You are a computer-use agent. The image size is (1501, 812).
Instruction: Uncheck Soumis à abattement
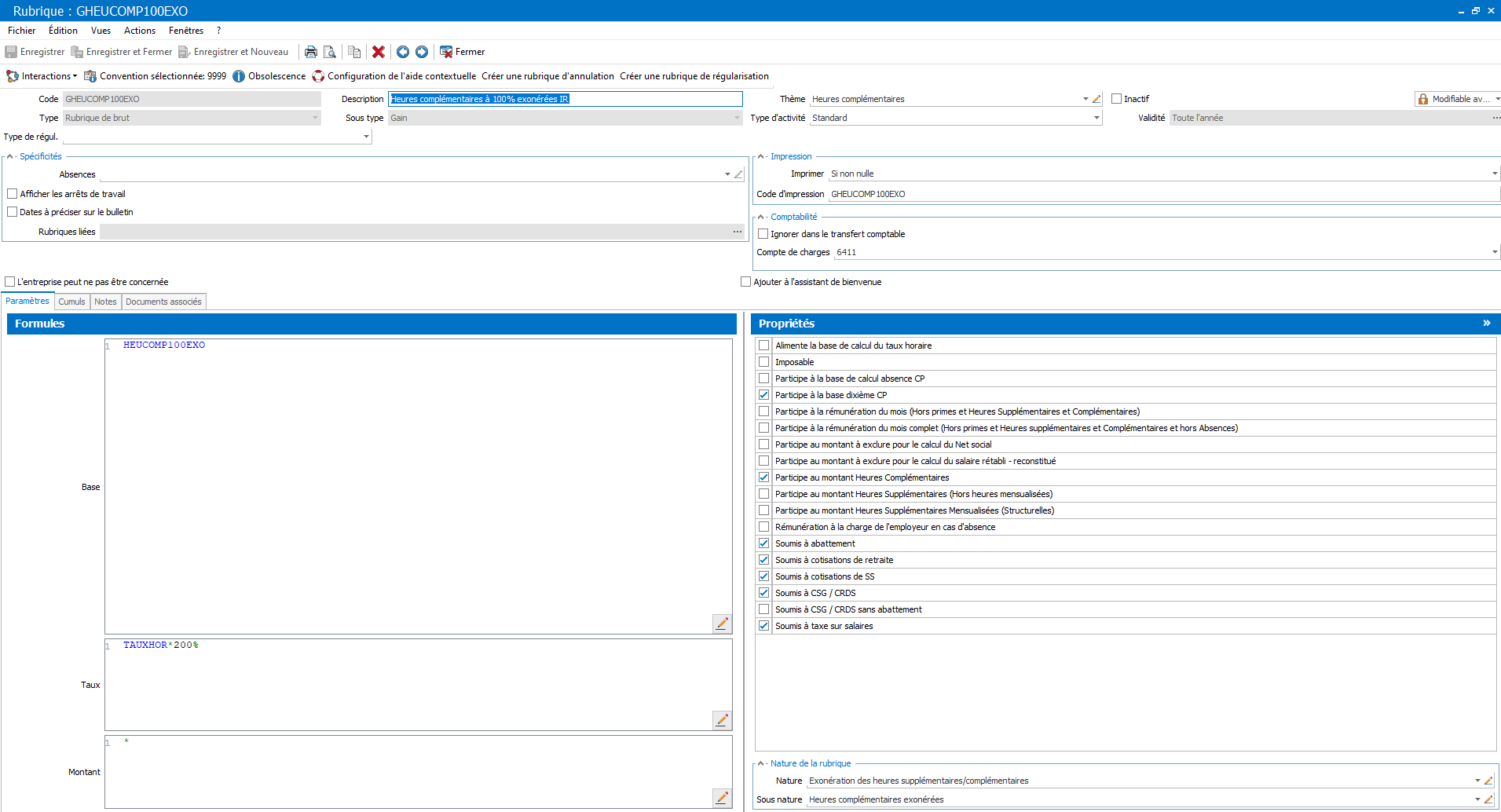click(x=763, y=543)
